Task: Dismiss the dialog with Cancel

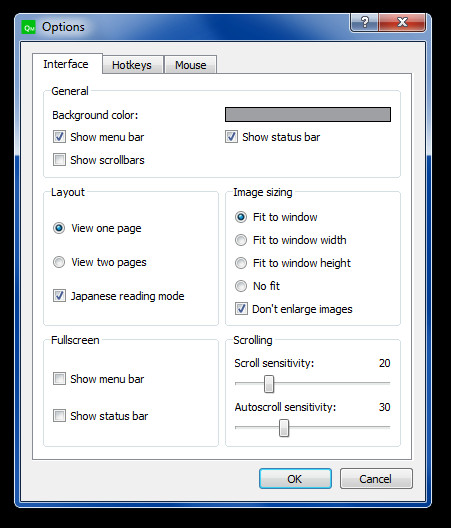Action: (376, 478)
